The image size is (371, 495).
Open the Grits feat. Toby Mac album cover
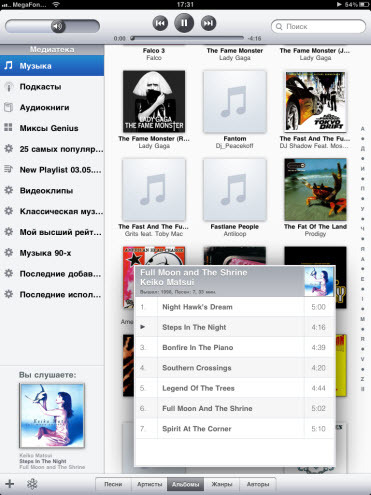[x=154, y=189]
